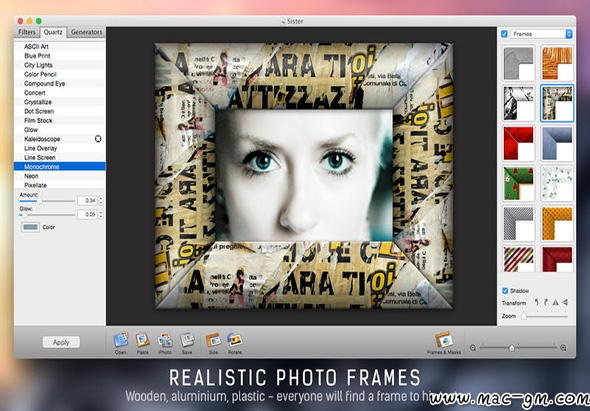Switch to the Filters tab

27,32
